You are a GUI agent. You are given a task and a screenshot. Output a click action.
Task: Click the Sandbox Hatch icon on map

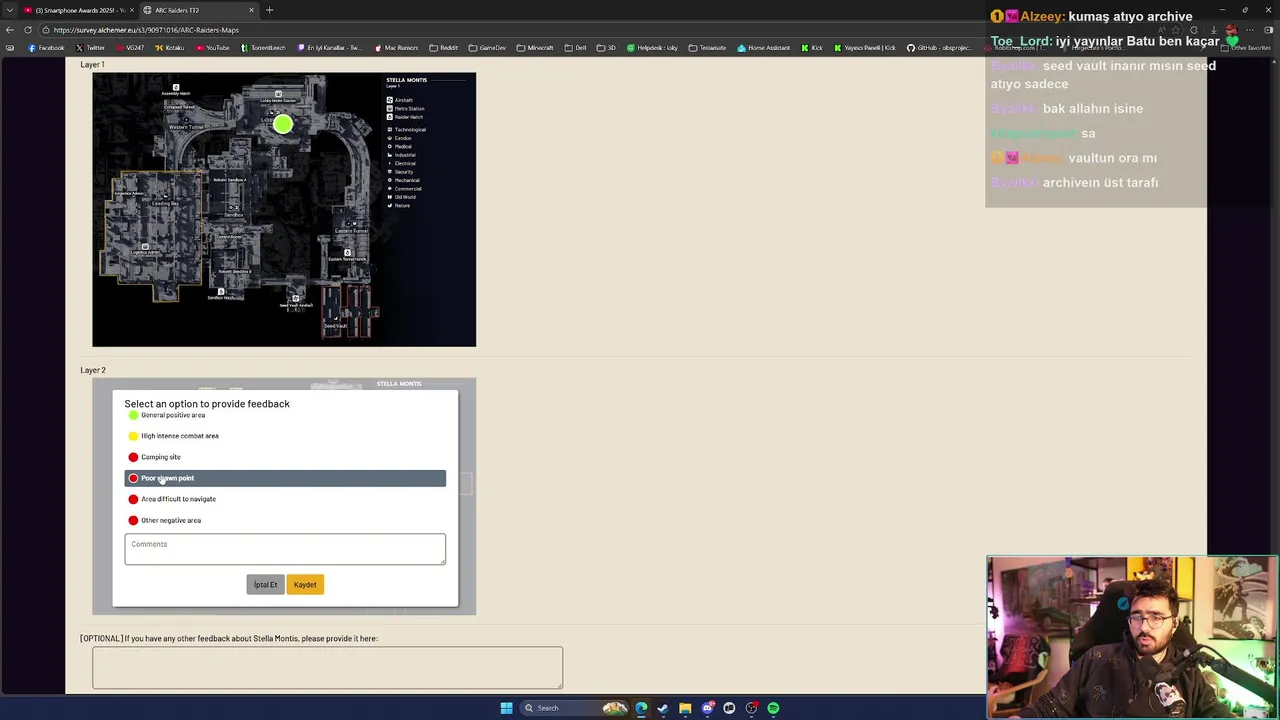tap(221, 291)
